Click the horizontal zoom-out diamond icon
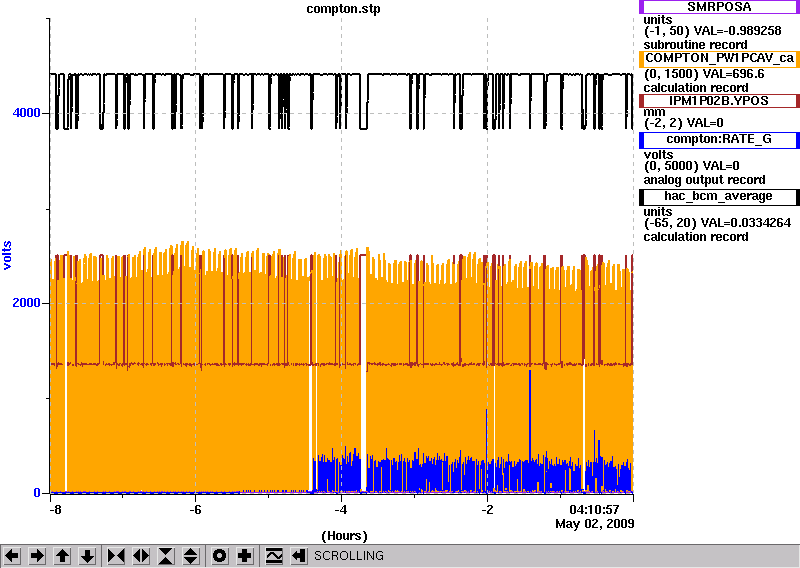 [141, 555]
